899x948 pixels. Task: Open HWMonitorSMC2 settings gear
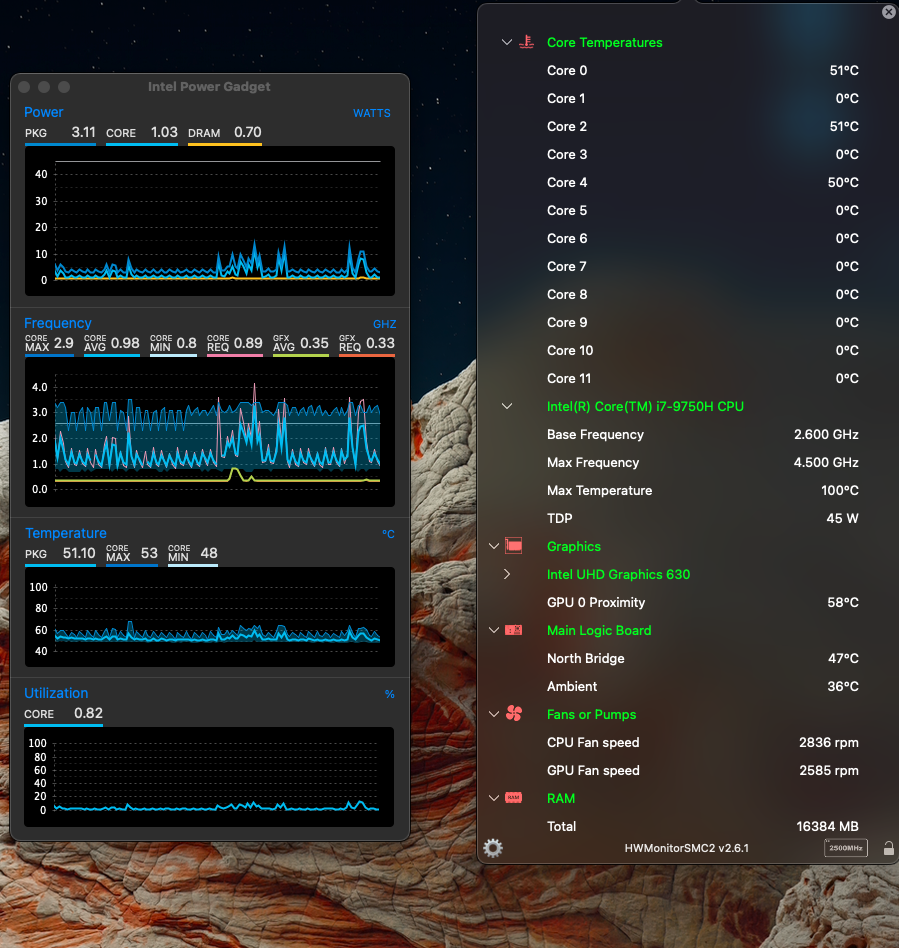tap(493, 848)
